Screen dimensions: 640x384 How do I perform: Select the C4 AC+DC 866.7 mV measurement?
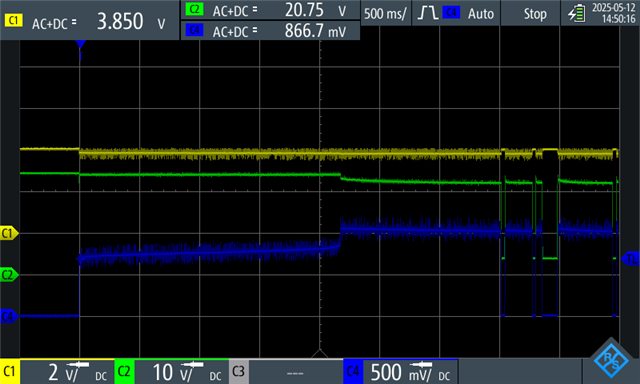[x=270, y=31]
